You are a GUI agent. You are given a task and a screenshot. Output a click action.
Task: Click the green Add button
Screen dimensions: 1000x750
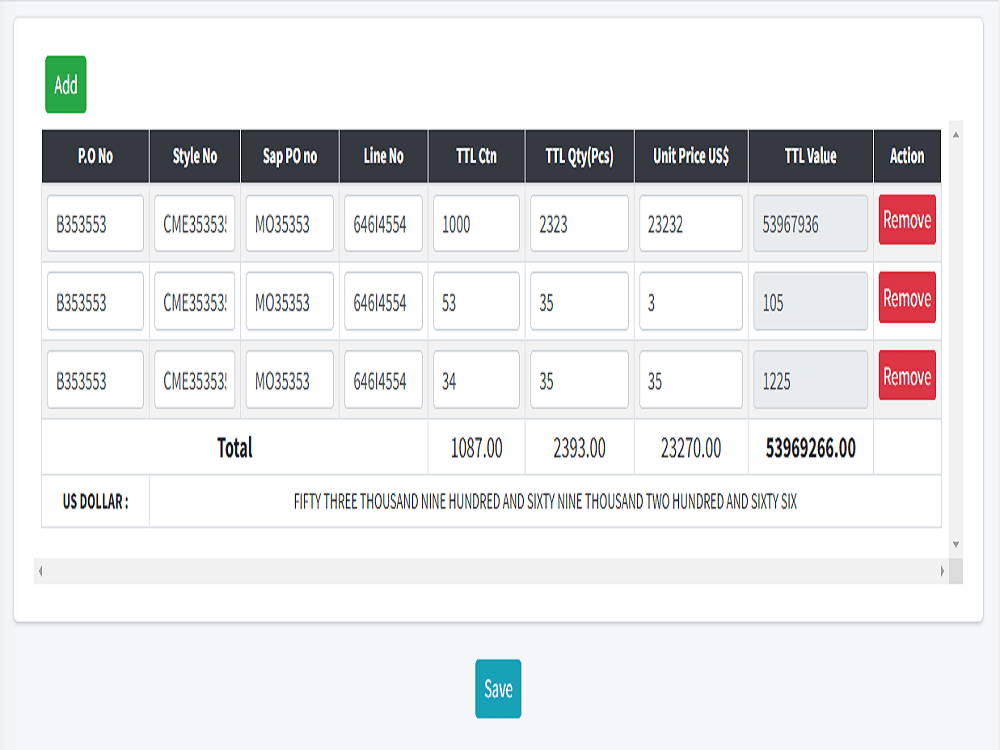coord(64,85)
